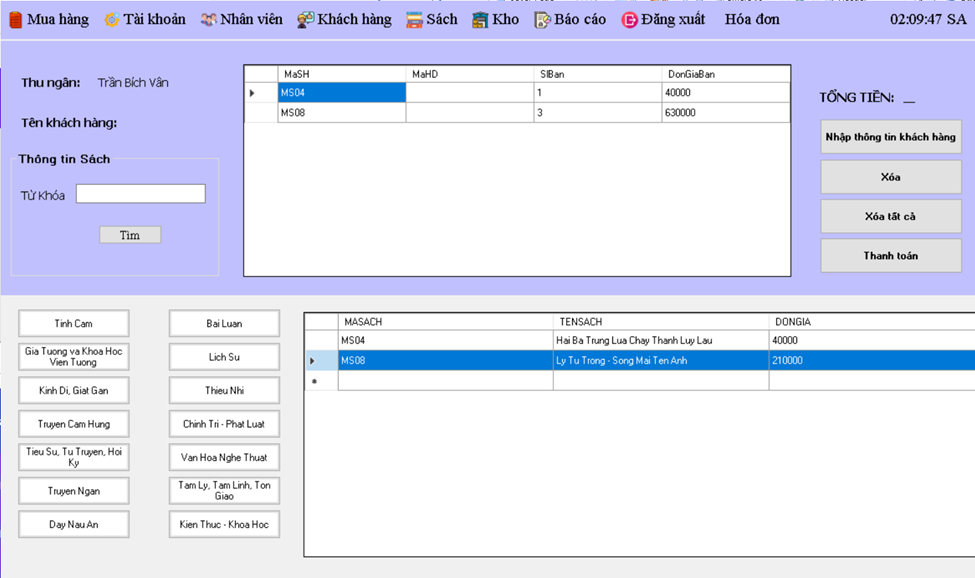This screenshot has height=578, width=975.
Task: Click the MASACH column header
Action: [445, 322]
